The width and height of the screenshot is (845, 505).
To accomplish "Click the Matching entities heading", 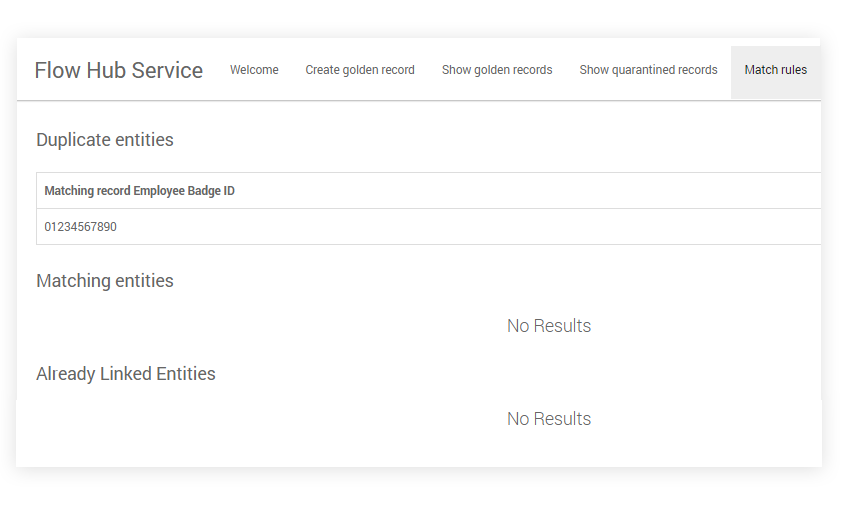I will coord(105,281).
